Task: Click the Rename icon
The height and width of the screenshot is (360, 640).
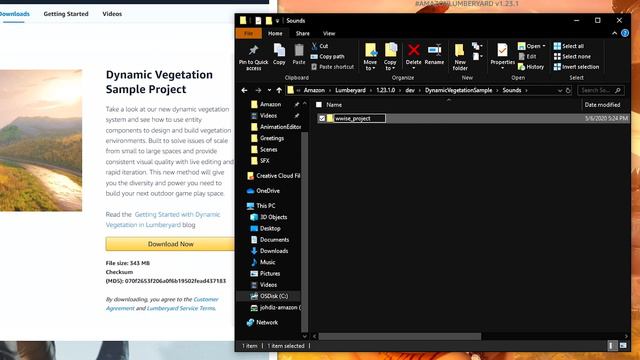Action: 434,50
